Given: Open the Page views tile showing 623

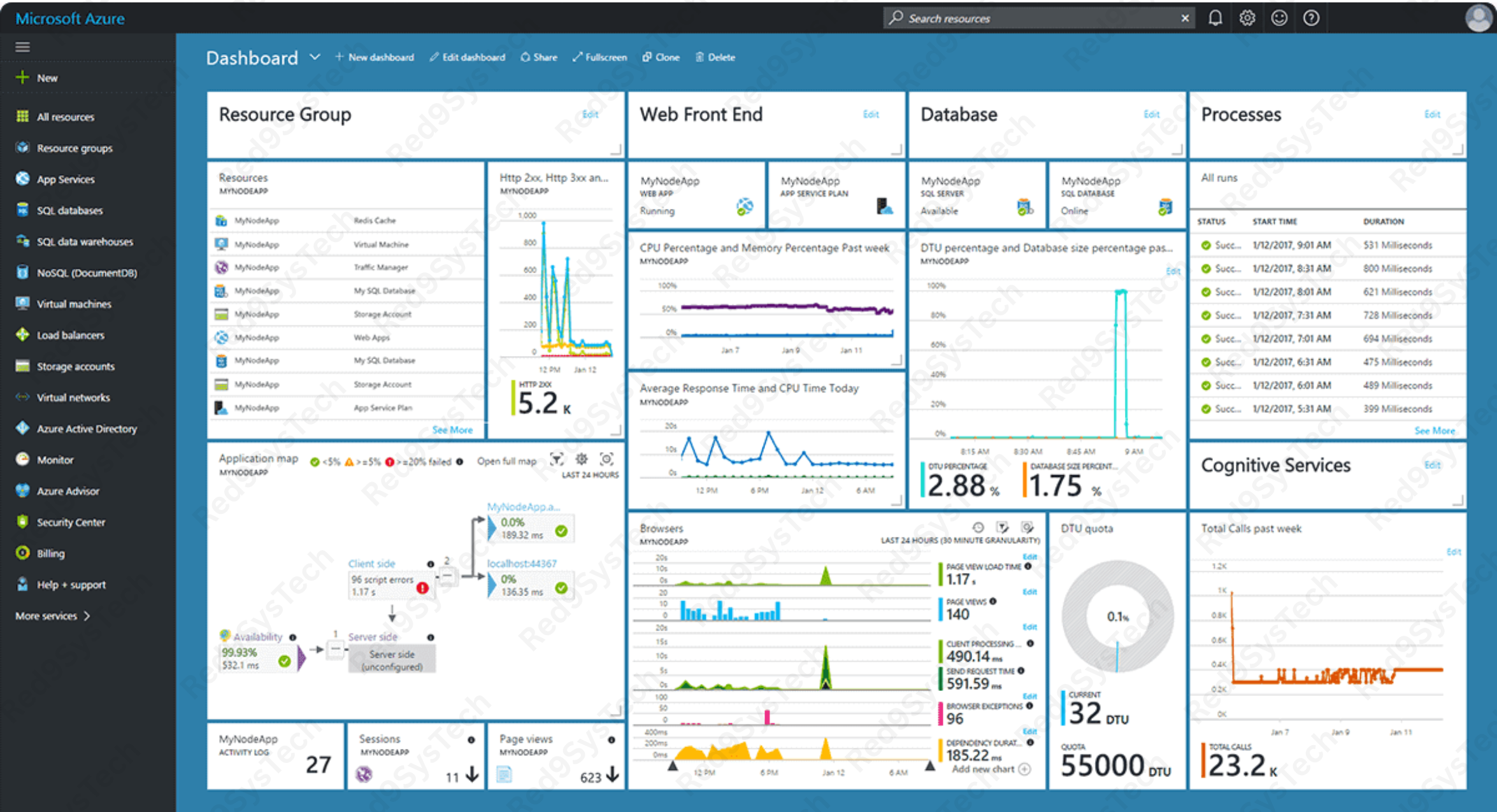Looking at the screenshot, I should tap(556, 756).
